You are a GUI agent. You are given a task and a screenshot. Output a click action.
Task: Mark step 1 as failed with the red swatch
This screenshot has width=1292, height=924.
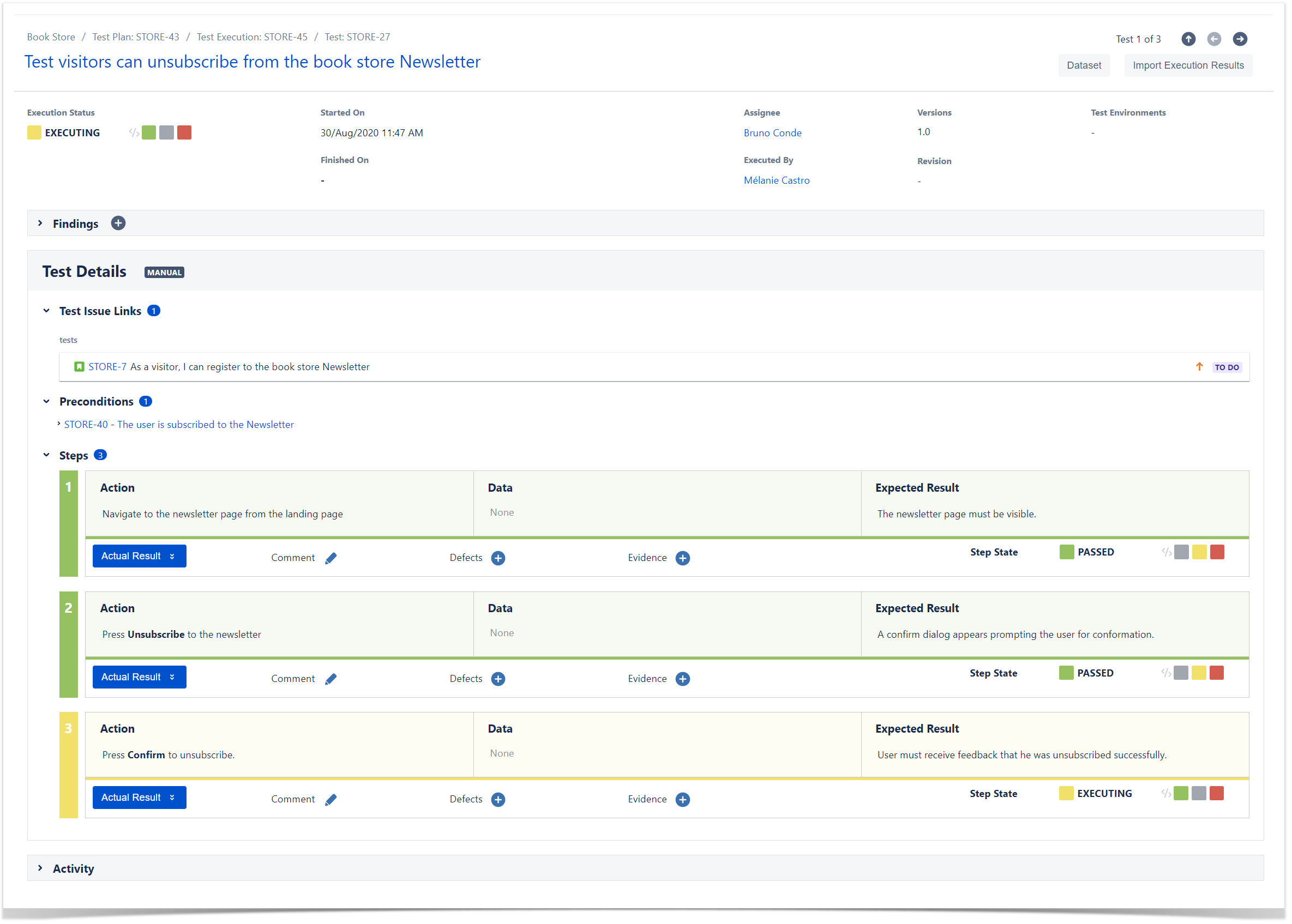tap(1217, 552)
